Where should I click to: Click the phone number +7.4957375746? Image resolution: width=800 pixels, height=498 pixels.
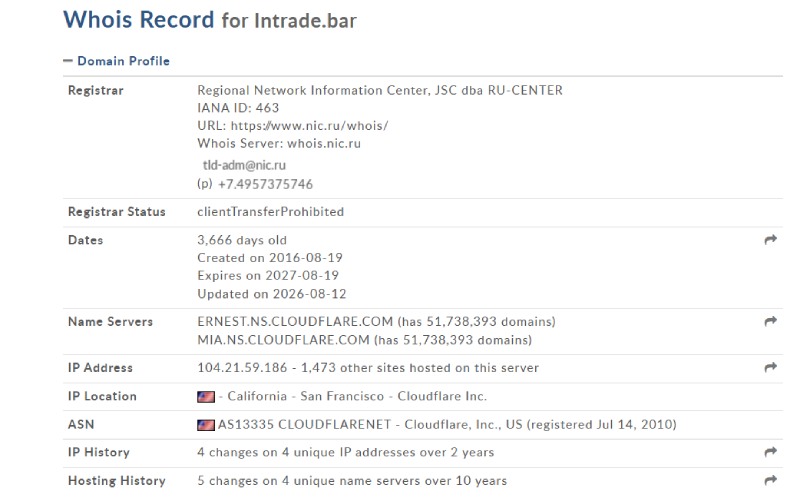(265, 184)
